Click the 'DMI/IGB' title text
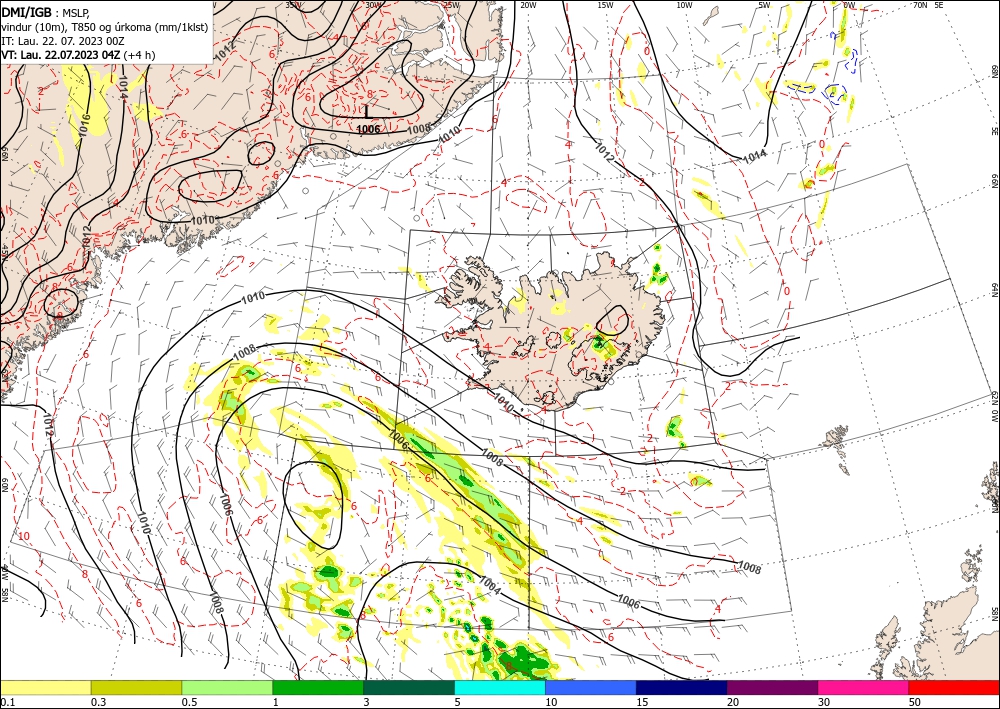The image size is (1000, 709). 27,11
